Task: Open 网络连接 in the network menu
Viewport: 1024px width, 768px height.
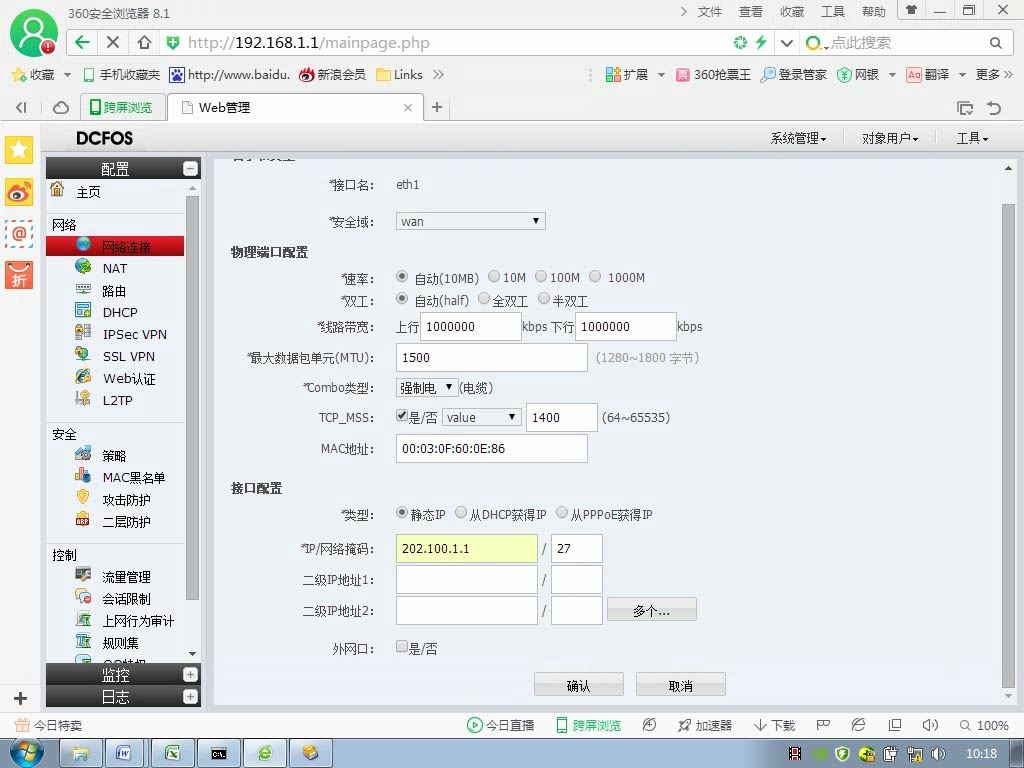Action: [x=115, y=246]
